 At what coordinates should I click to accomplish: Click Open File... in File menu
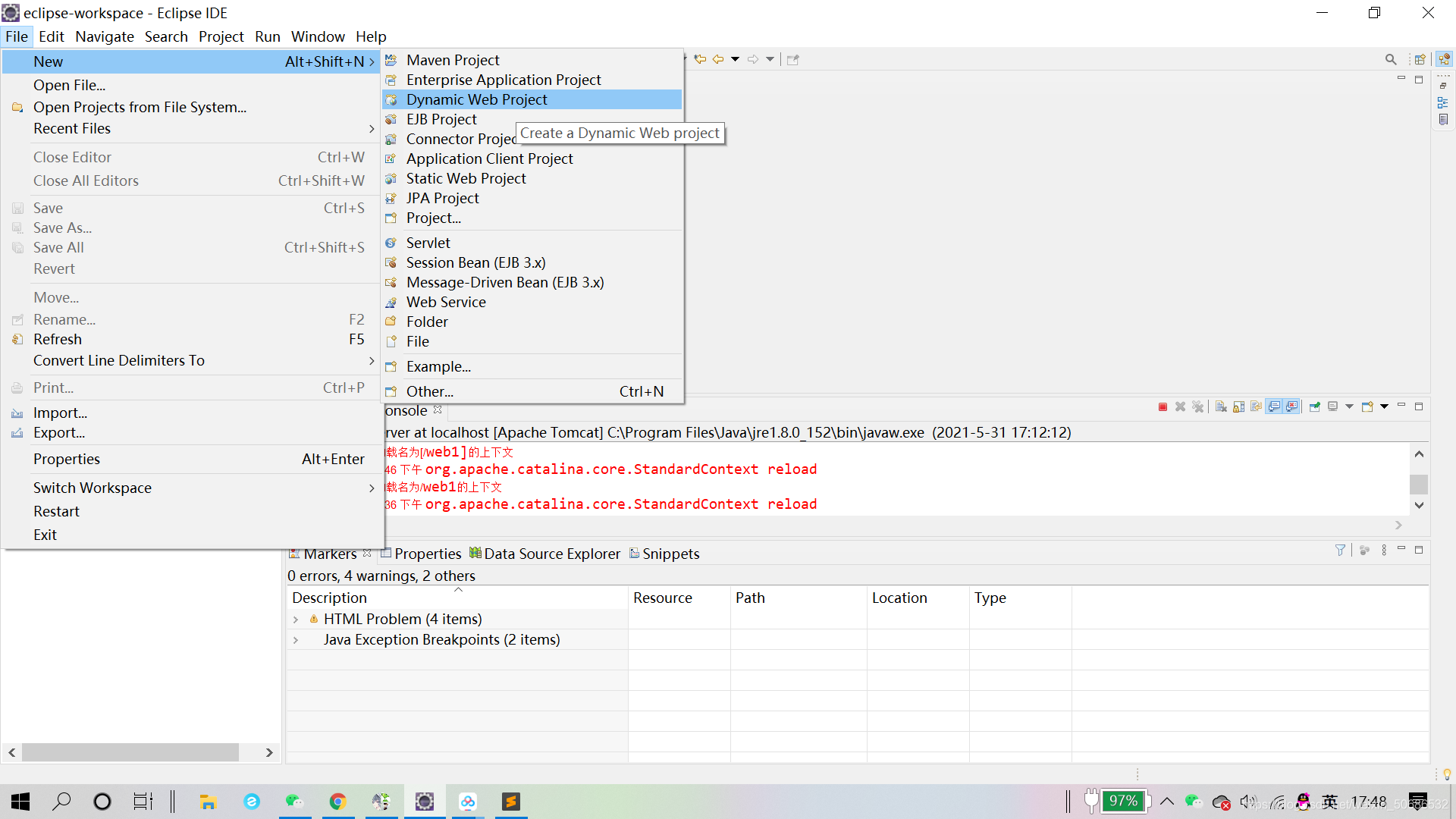coord(192,85)
